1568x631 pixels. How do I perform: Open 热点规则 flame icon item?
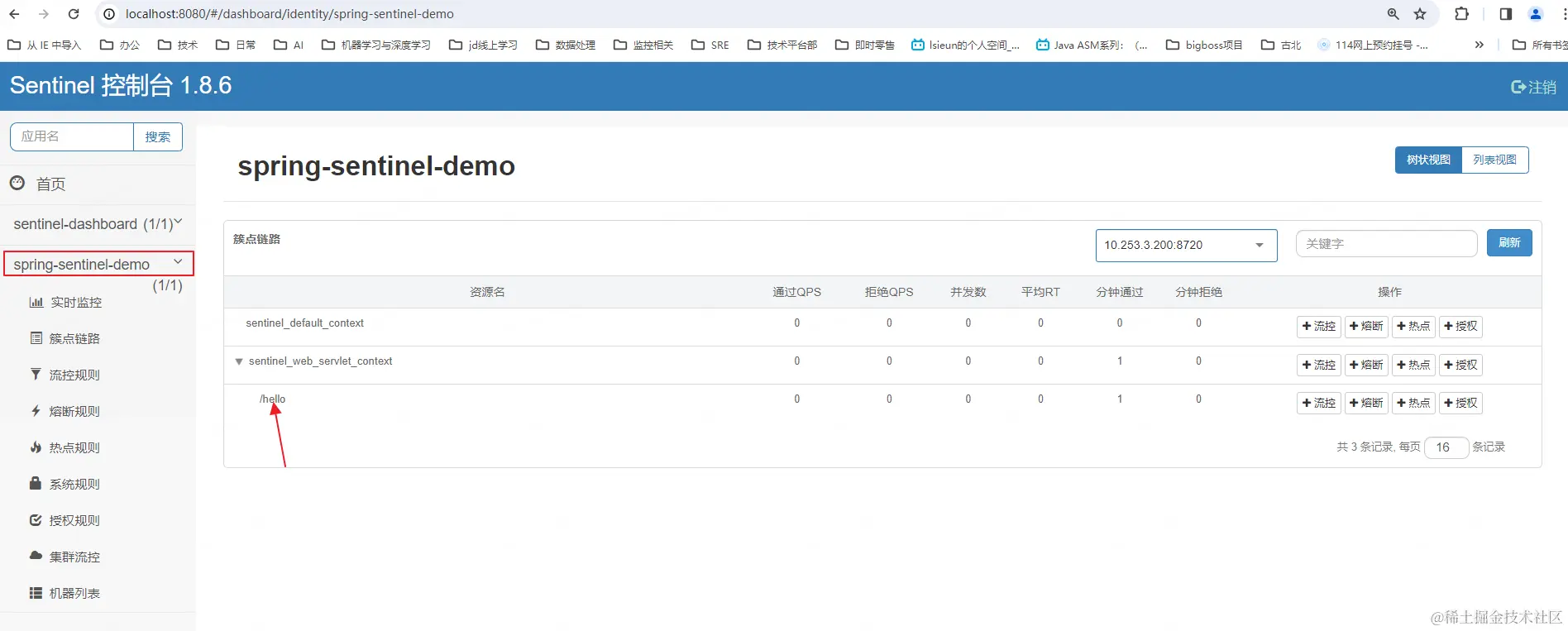(36, 447)
